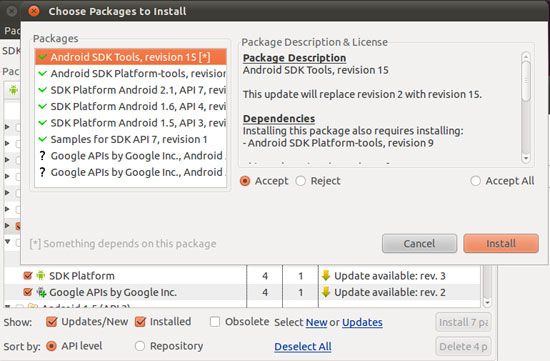Screen dimensions: 550x361
Task: Click the Deselect All link
Action: coord(303,347)
